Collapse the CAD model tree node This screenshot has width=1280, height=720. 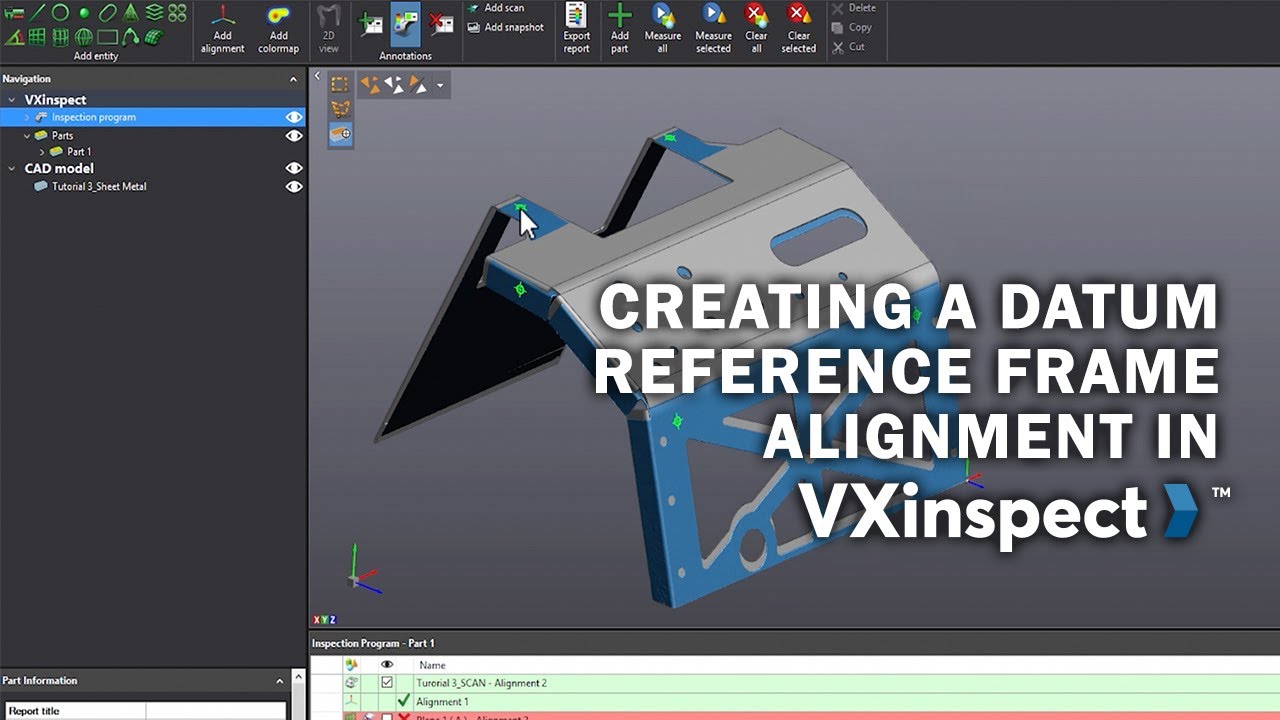12,169
